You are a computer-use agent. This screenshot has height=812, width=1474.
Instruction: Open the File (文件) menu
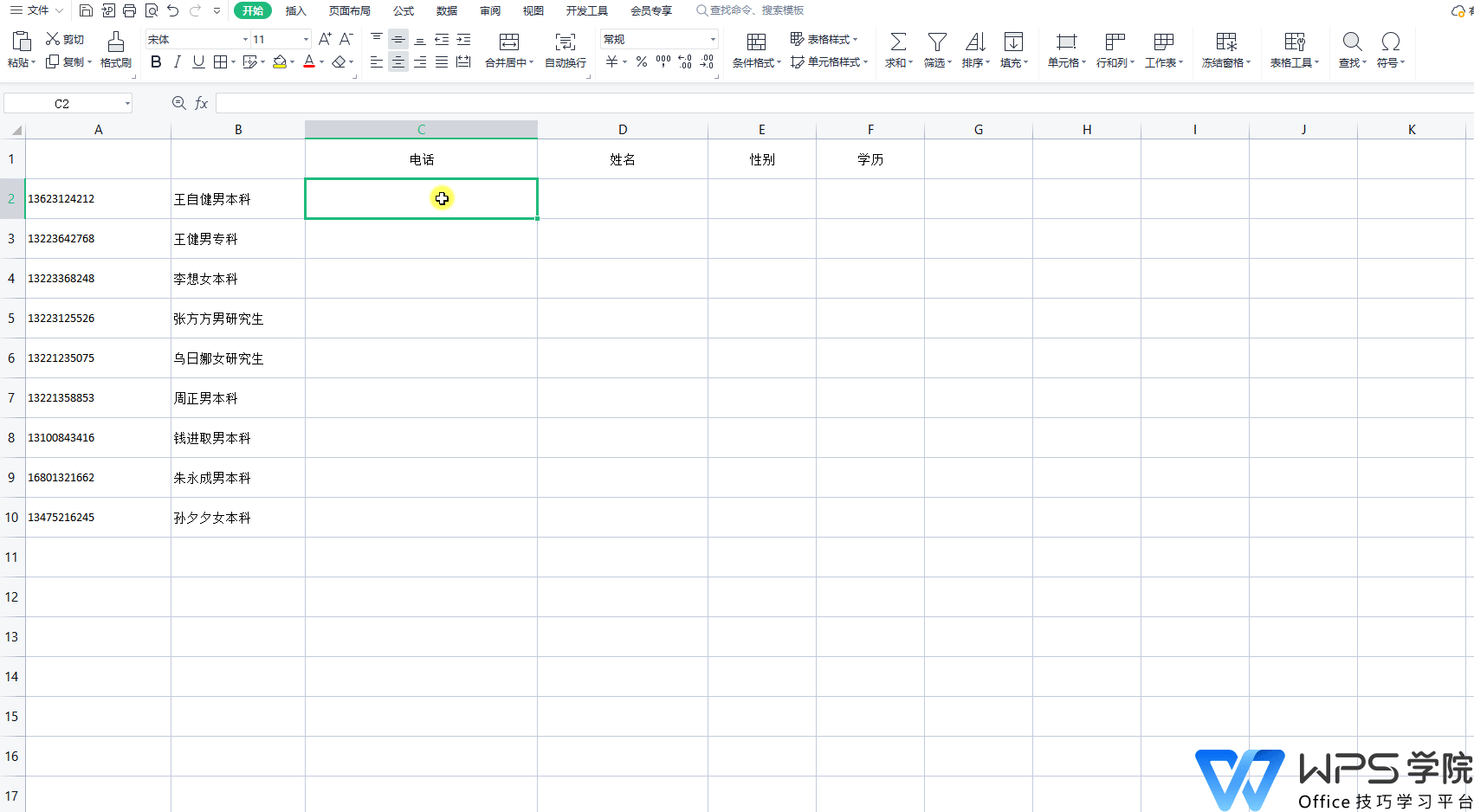[36, 10]
